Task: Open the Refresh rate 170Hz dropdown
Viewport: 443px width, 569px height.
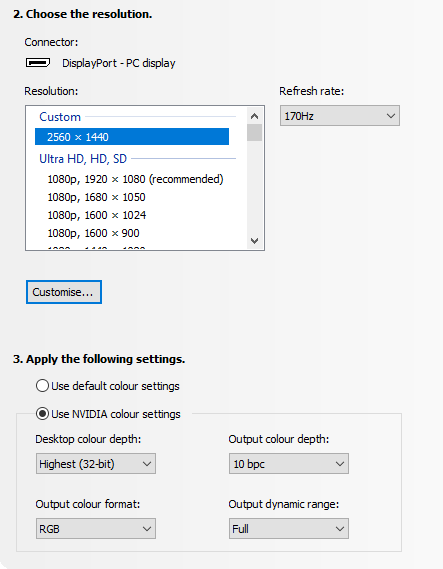Action: coord(340,116)
